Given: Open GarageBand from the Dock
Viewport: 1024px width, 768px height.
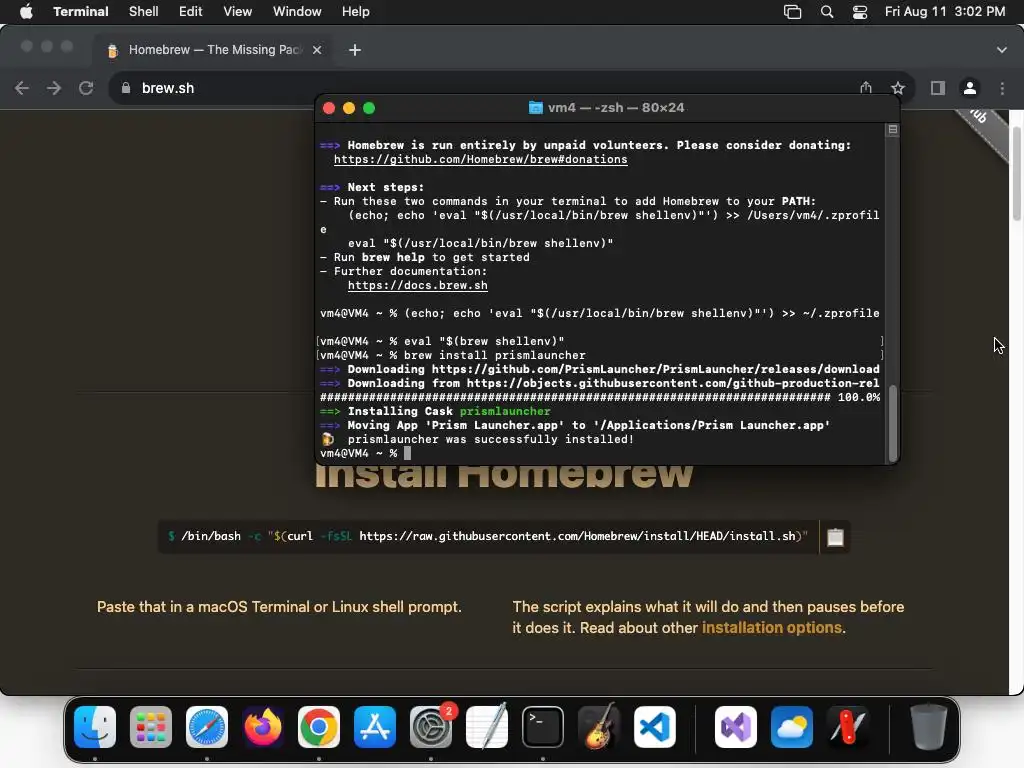Looking at the screenshot, I should point(599,726).
